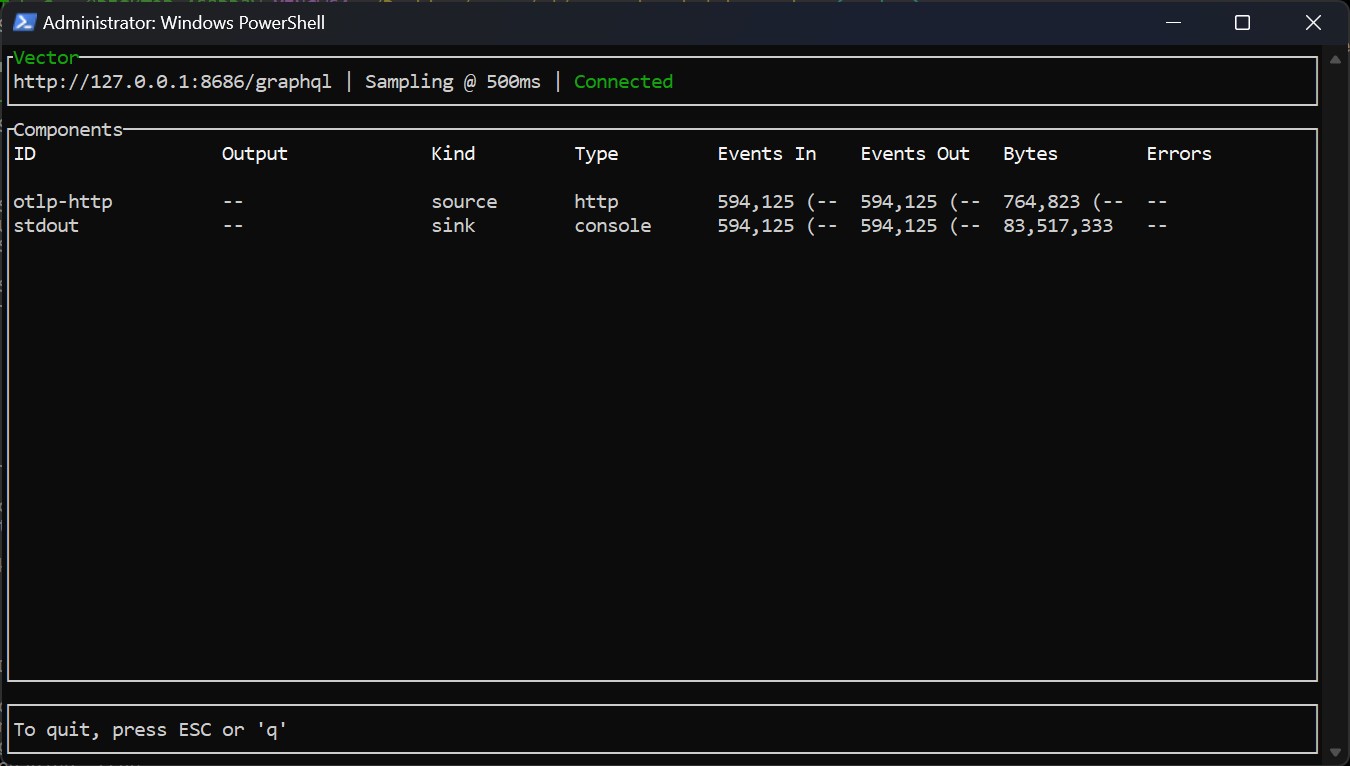Click the Bytes column header

tap(1030, 154)
